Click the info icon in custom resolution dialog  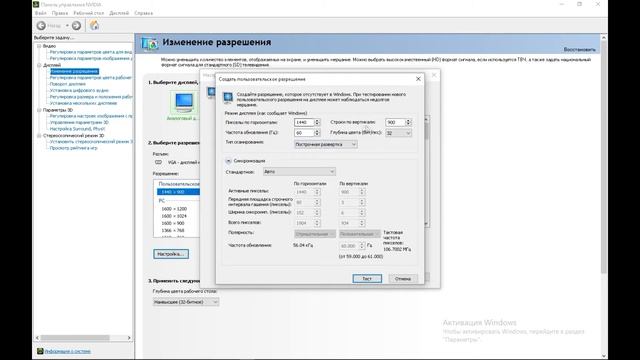pos(228,98)
